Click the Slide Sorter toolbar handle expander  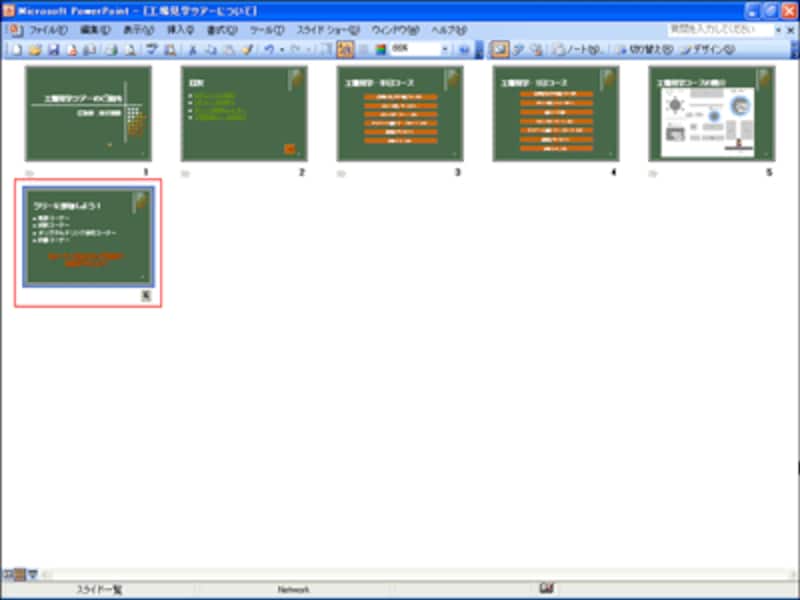(479, 49)
